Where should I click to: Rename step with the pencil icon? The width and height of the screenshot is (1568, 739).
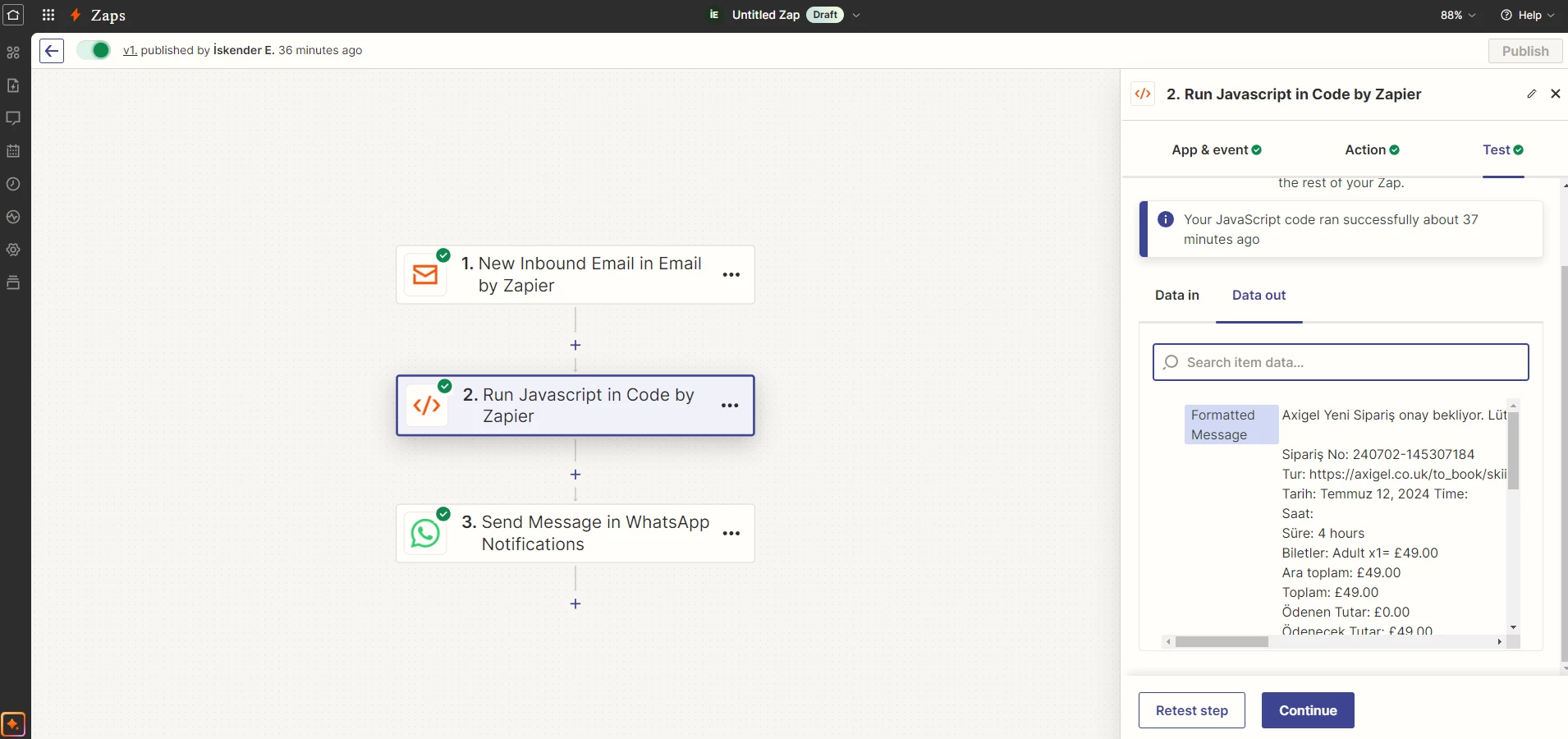click(x=1531, y=94)
